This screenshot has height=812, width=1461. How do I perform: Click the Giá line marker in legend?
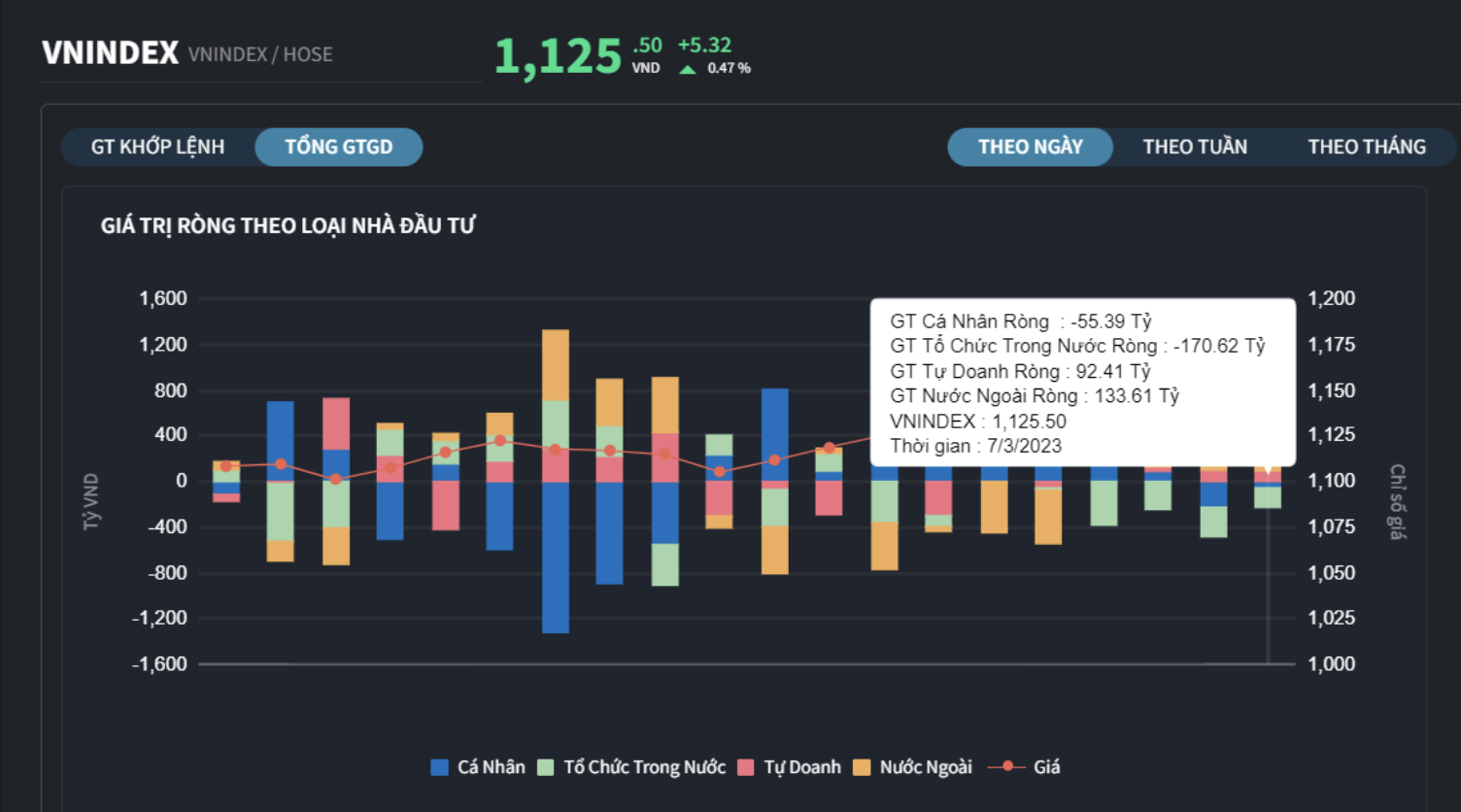pyautogui.click(x=1007, y=766)
